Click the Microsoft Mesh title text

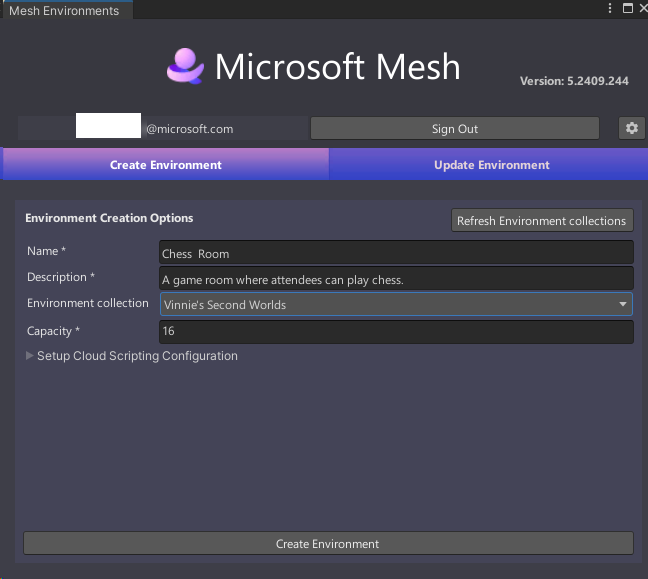tap(338, 66)
